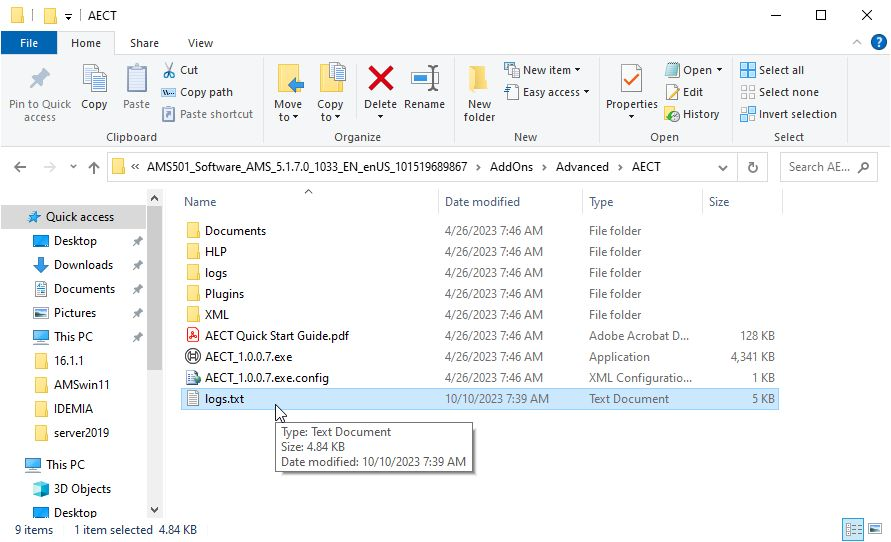Switch to the Home tab
This screenshot has height=542, width=891.
tap(86, 43)
